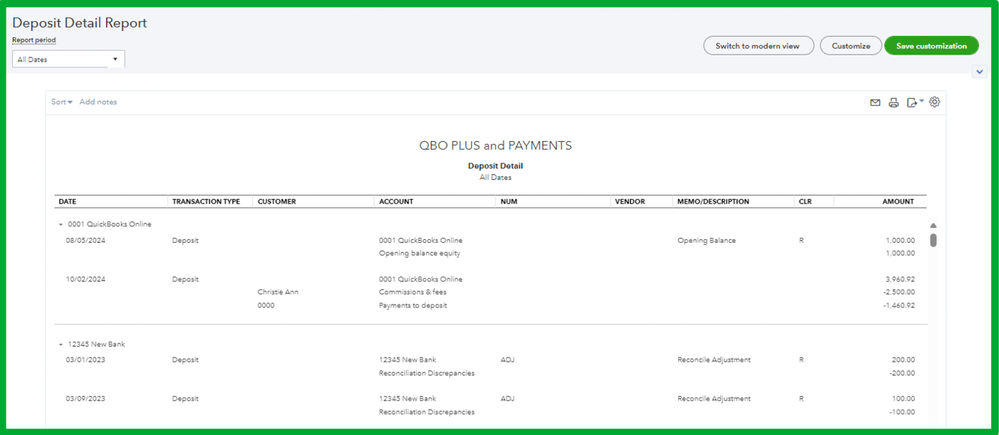This screenshot has width=999, height=435.
Task: Click the Deposit Detail report subtitle
Action: (x=495, y=166)
